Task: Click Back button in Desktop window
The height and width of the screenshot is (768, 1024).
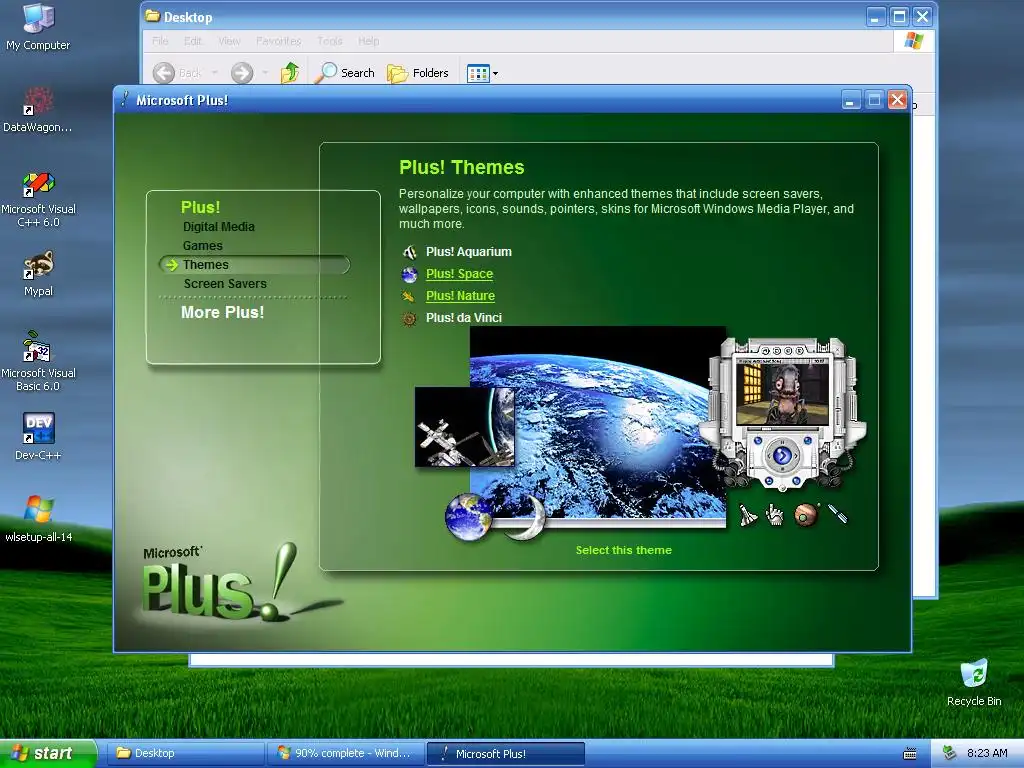Action: pyautogui.click(x=178, y=73)
